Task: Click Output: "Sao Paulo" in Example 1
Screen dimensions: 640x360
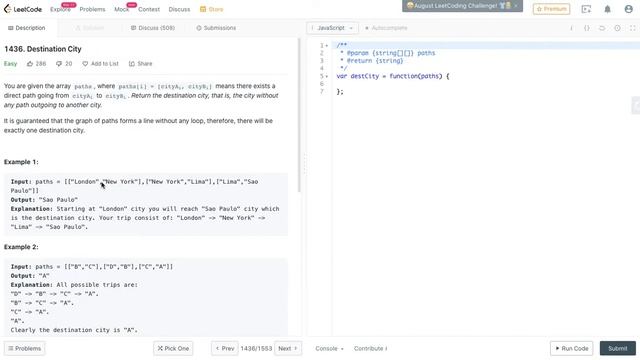Action: (x=44, y=200)
